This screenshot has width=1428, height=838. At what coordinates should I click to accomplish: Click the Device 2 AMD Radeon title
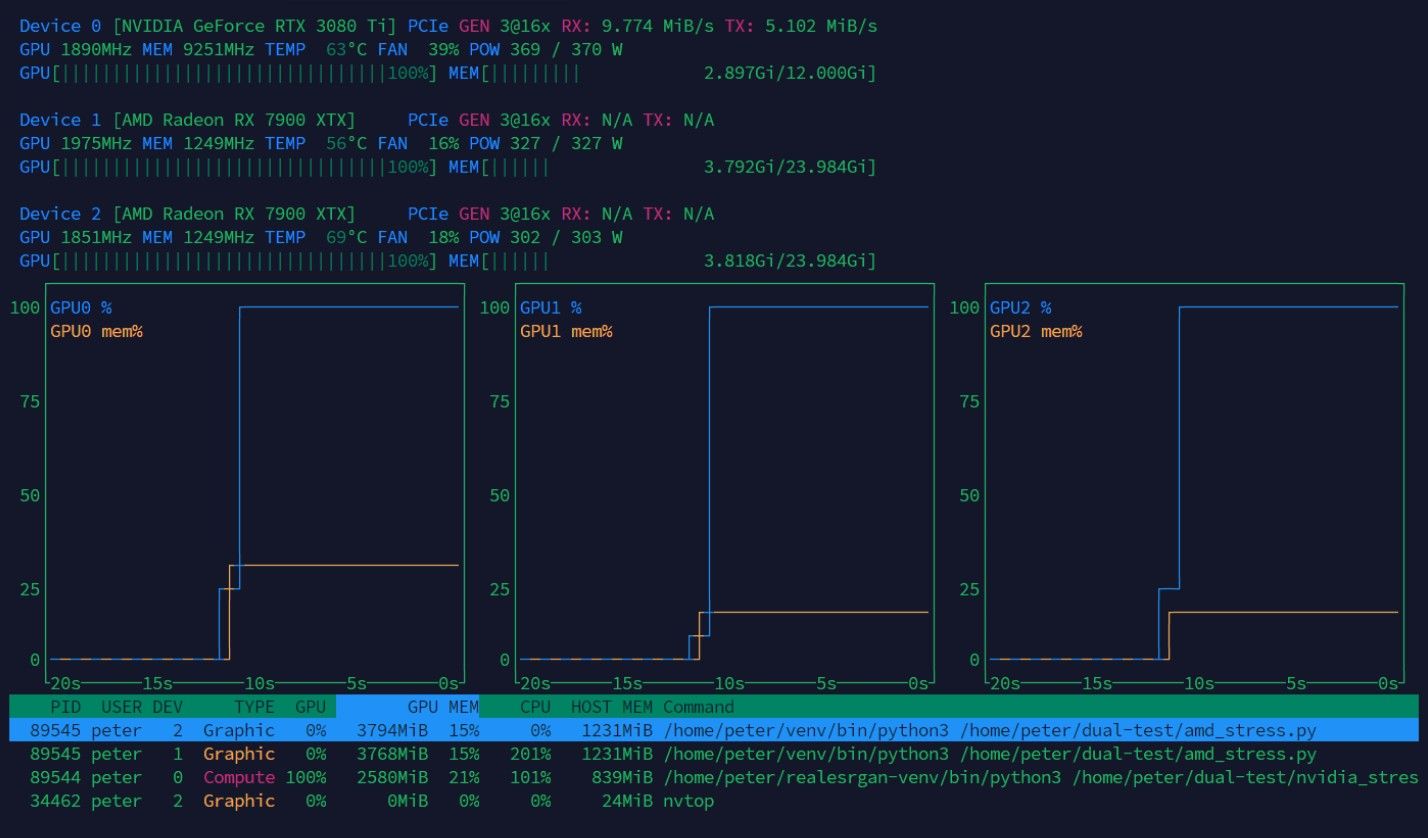(187, 214)
